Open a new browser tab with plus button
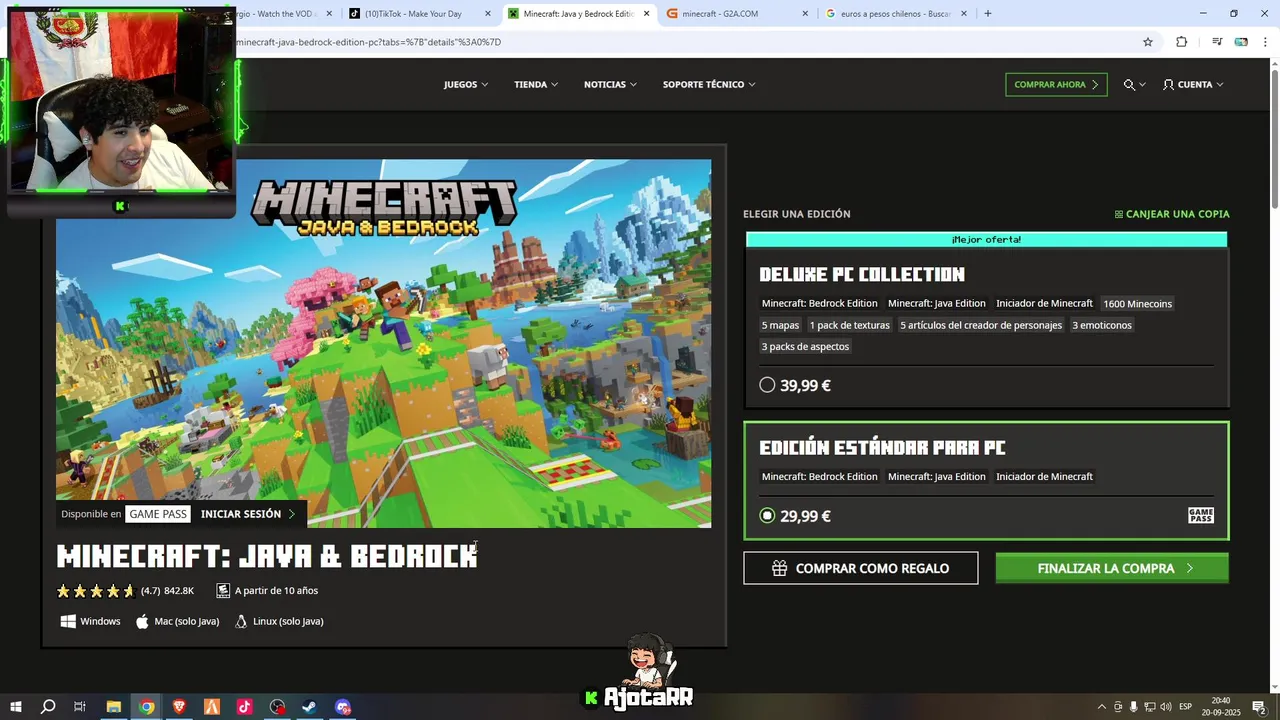Image resolution: width=1280 pixels, height=720 pixels. pyautogui.click(x=988, y=14)
